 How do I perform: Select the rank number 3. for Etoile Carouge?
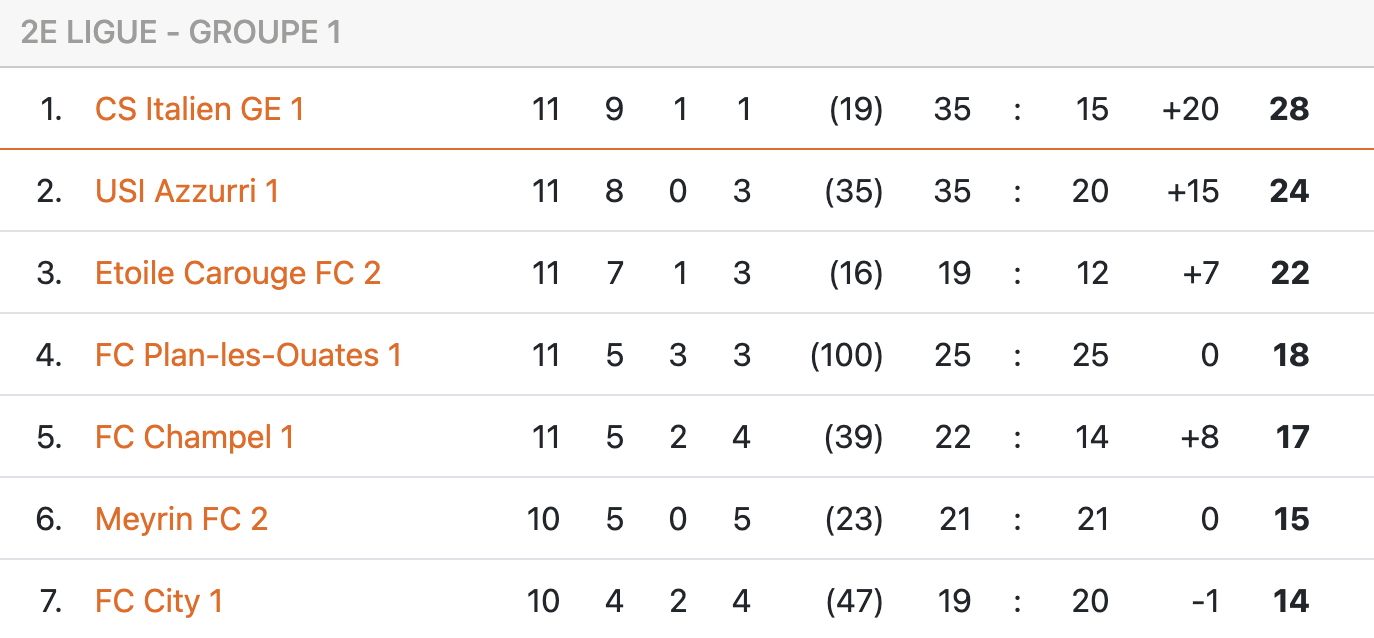49,273
